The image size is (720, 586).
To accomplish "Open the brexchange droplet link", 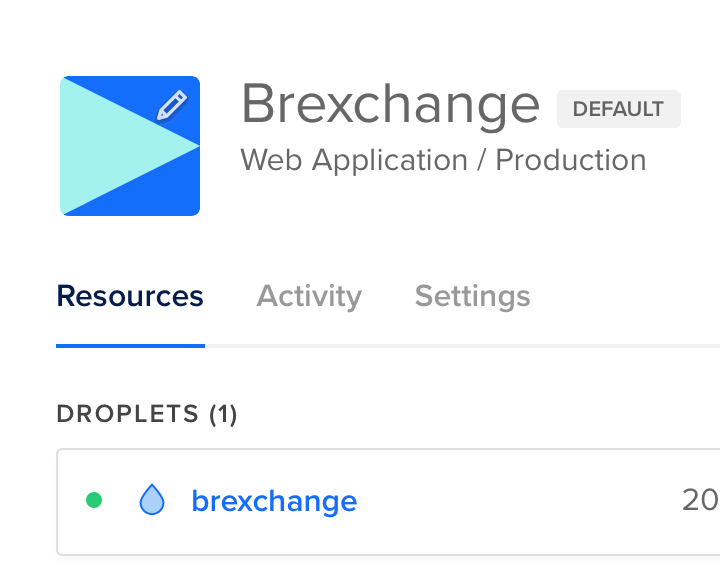I will click(x=274, y=500).
